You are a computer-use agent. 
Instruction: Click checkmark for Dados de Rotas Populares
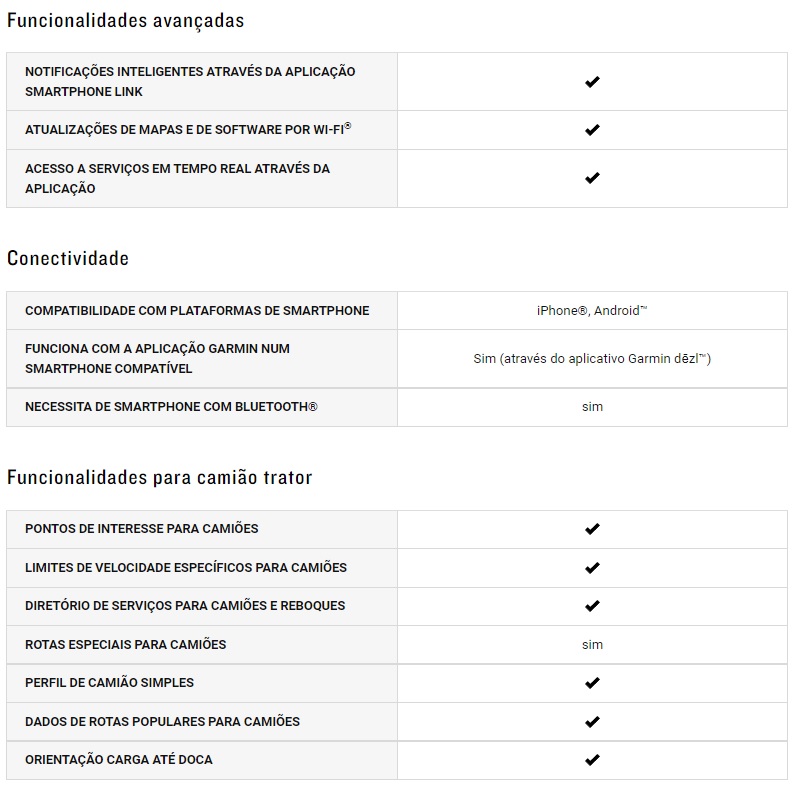[592, 722]
